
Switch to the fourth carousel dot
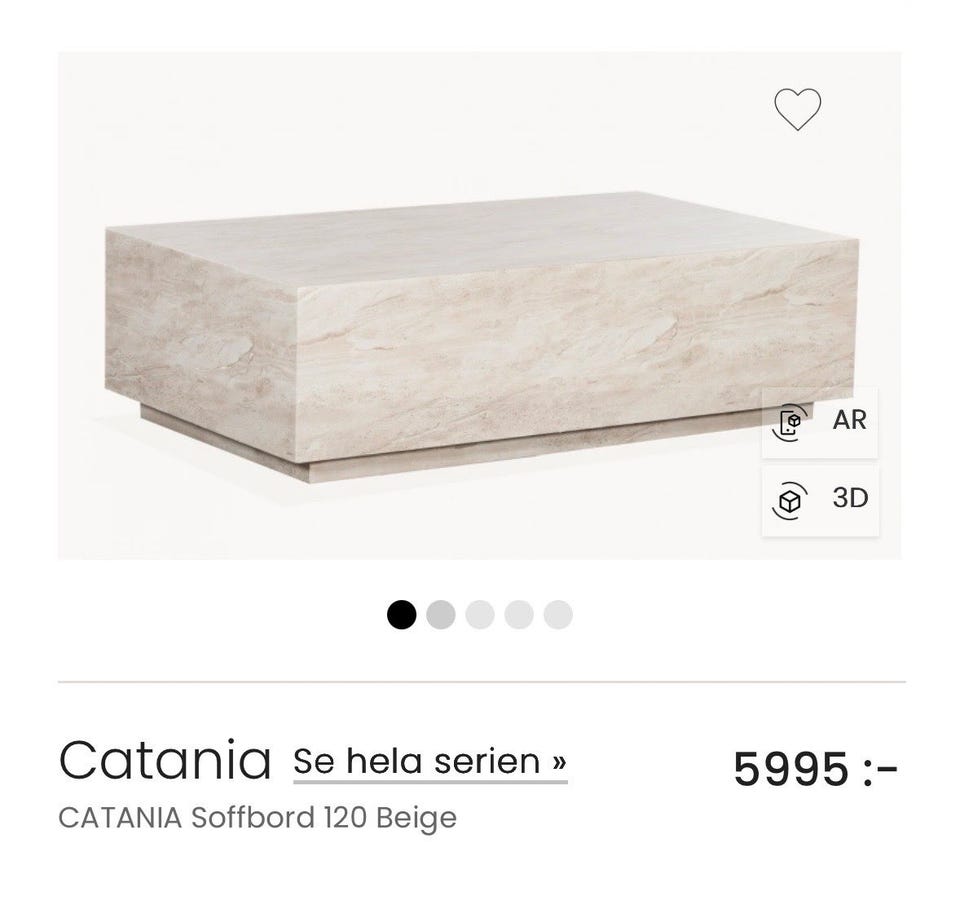[x=519, y=614]
